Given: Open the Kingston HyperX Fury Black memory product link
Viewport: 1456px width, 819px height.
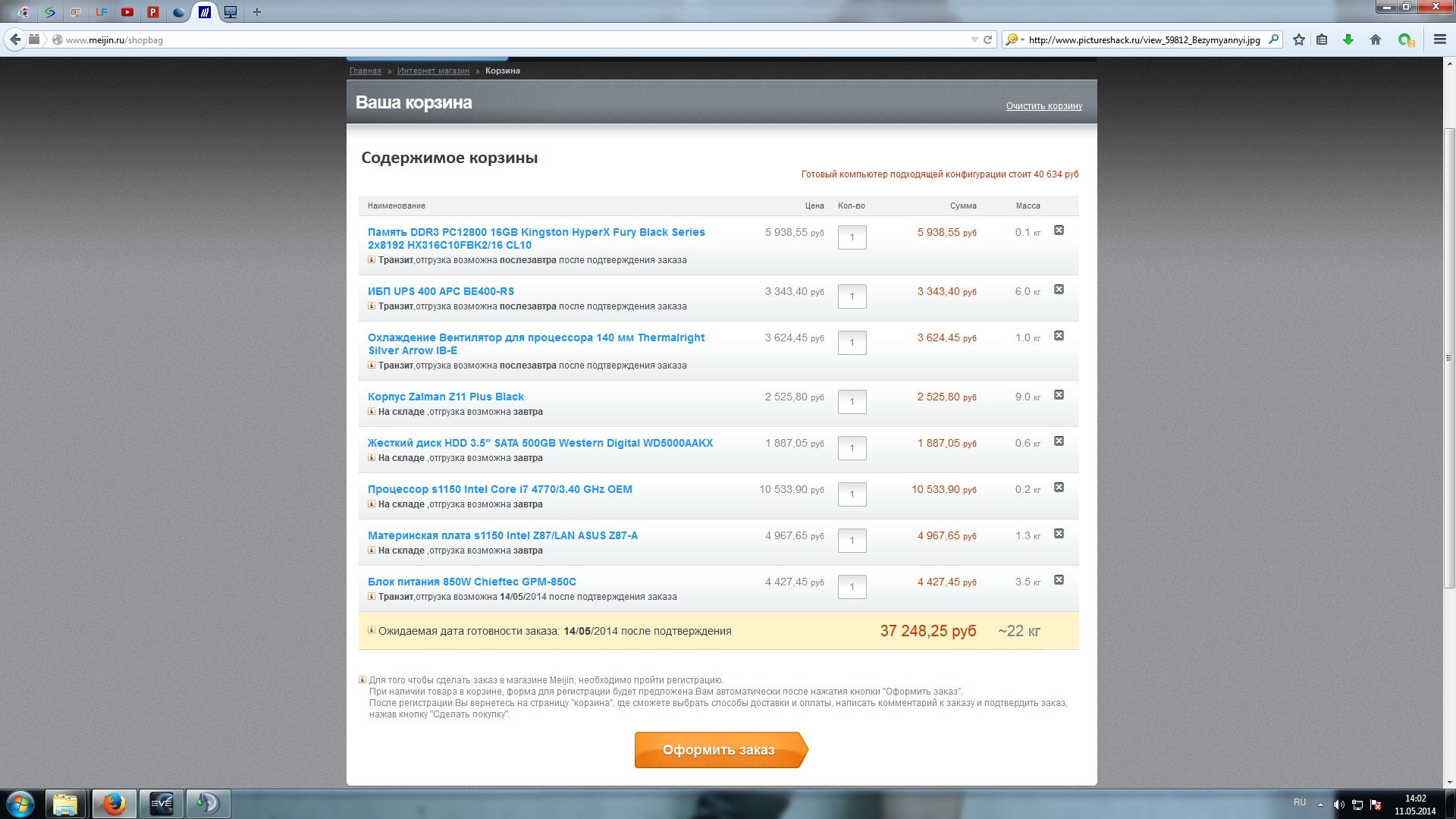Looking at the screenshot, I should coord(536,238).
